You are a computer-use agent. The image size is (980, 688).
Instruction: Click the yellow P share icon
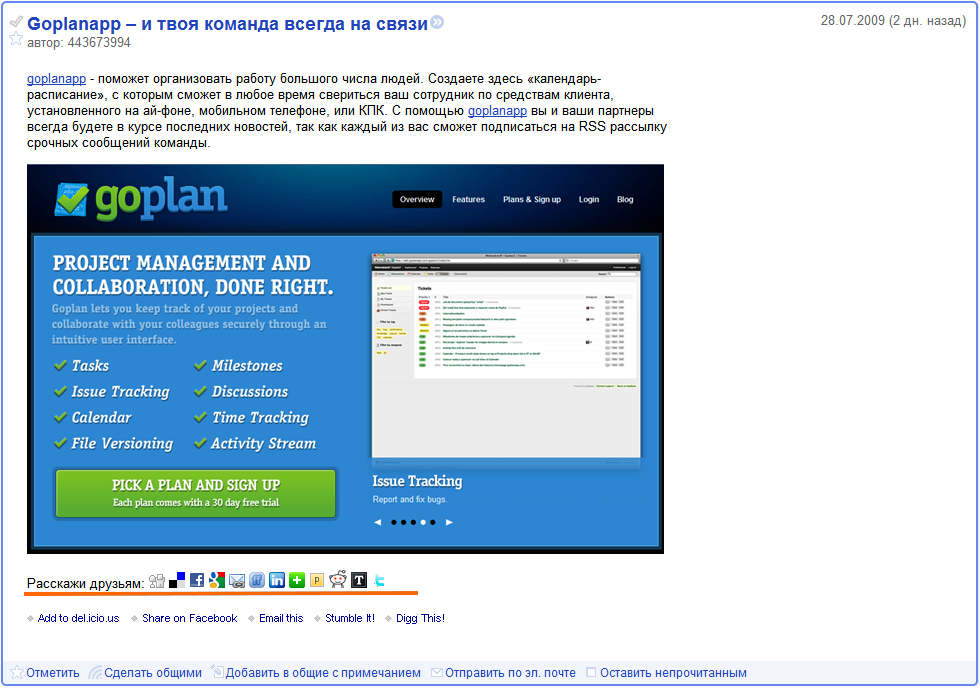pos(317,581)
